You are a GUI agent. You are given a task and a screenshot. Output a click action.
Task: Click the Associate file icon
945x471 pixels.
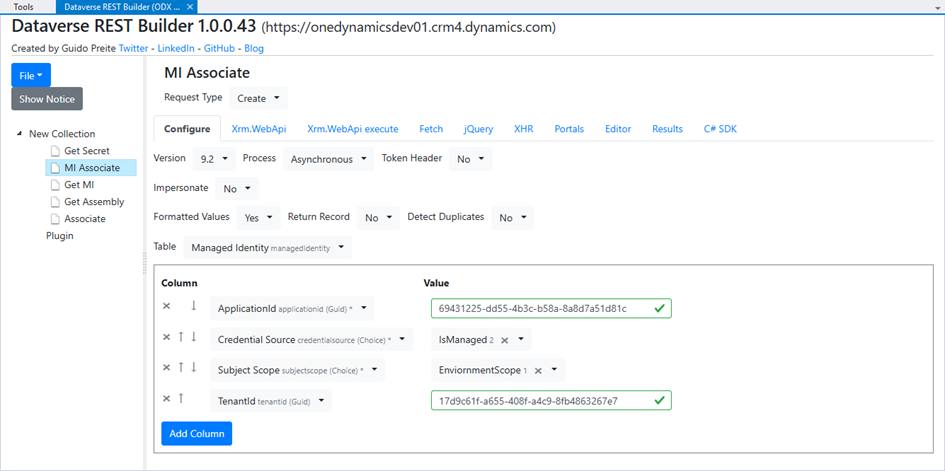55,219
